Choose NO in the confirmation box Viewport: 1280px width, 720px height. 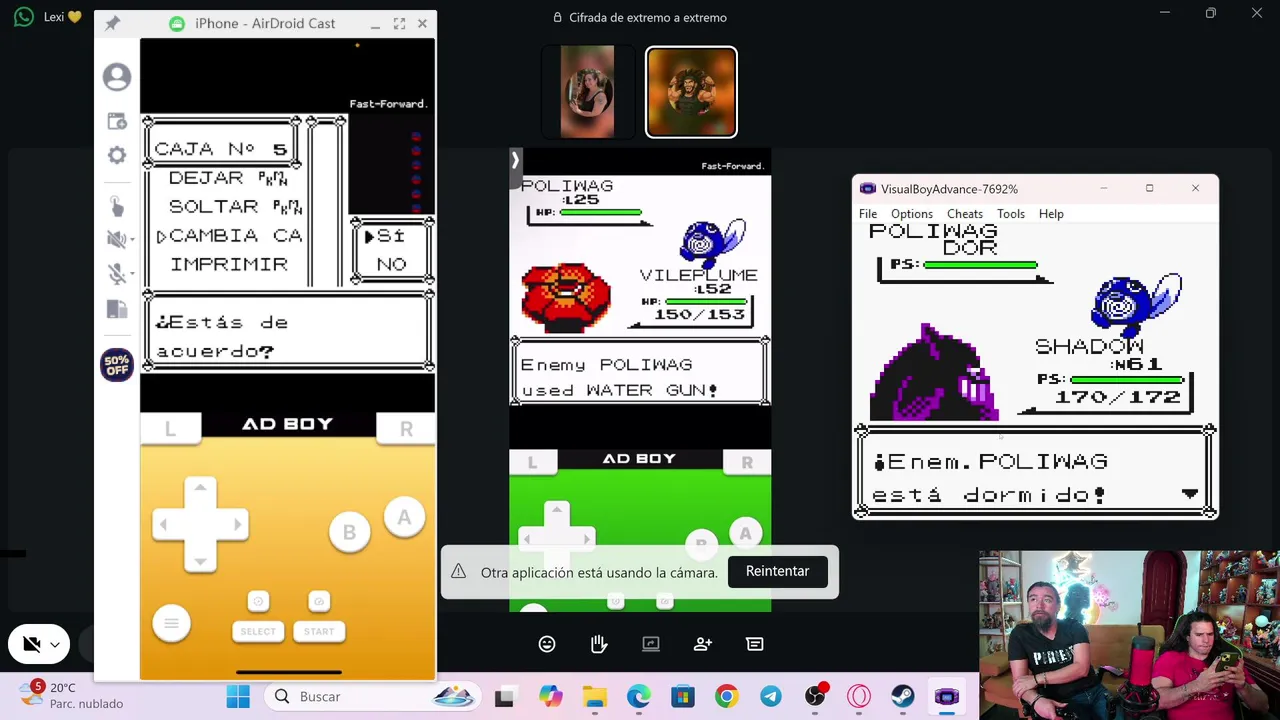point(391,265)
